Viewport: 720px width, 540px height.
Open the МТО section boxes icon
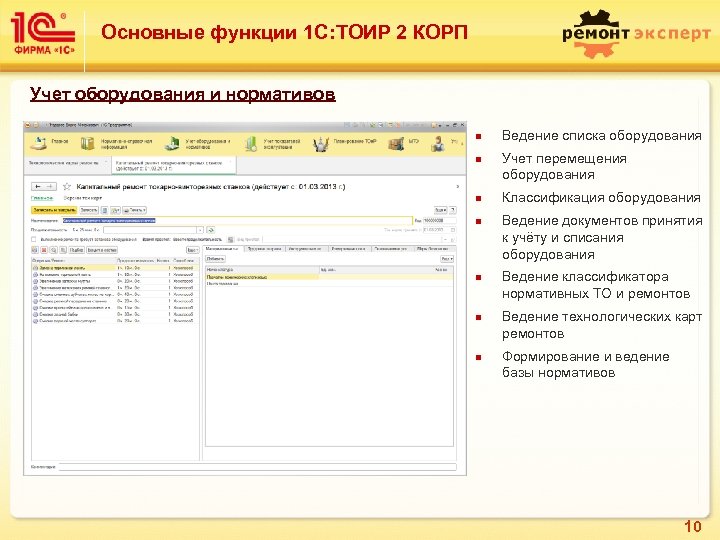coord(395,144)
